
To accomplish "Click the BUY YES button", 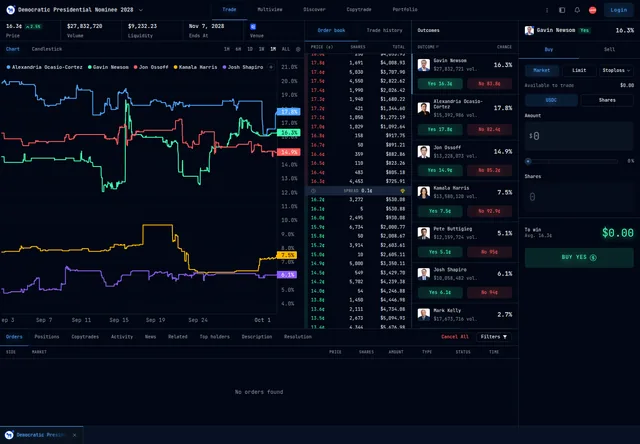I will 579,258.
